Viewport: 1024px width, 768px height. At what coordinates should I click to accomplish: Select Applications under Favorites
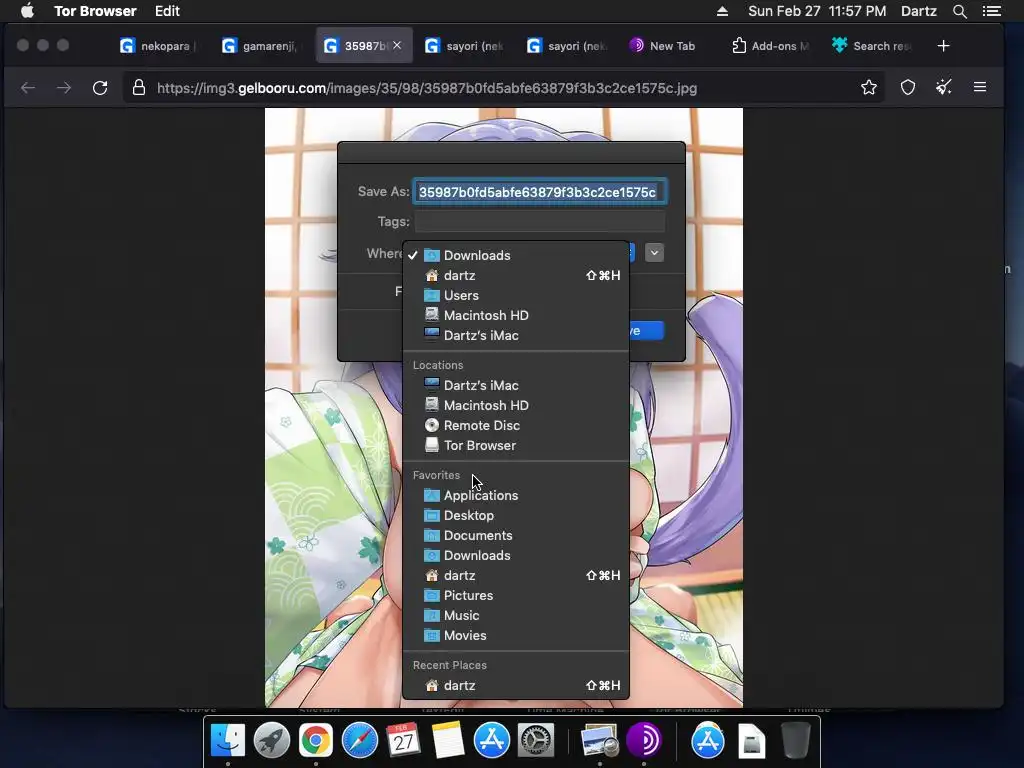516,495
